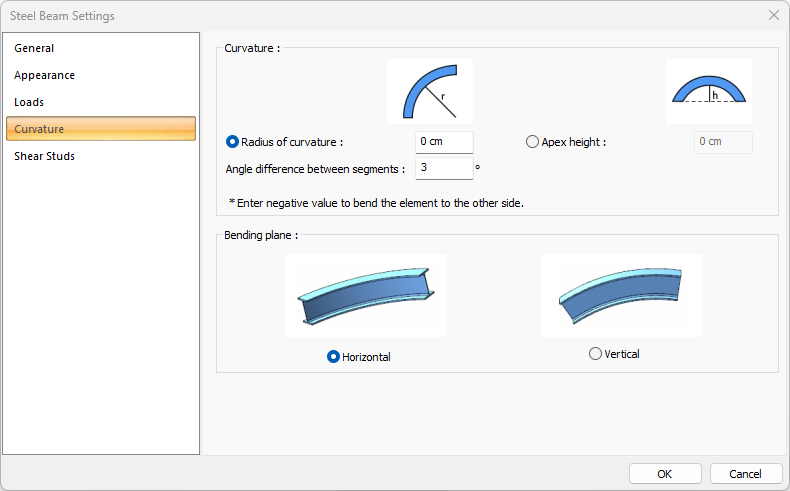Click the Steel Beam Settings title bar
The height and width of the screenshot is (491, 790).
coord(300,15)
